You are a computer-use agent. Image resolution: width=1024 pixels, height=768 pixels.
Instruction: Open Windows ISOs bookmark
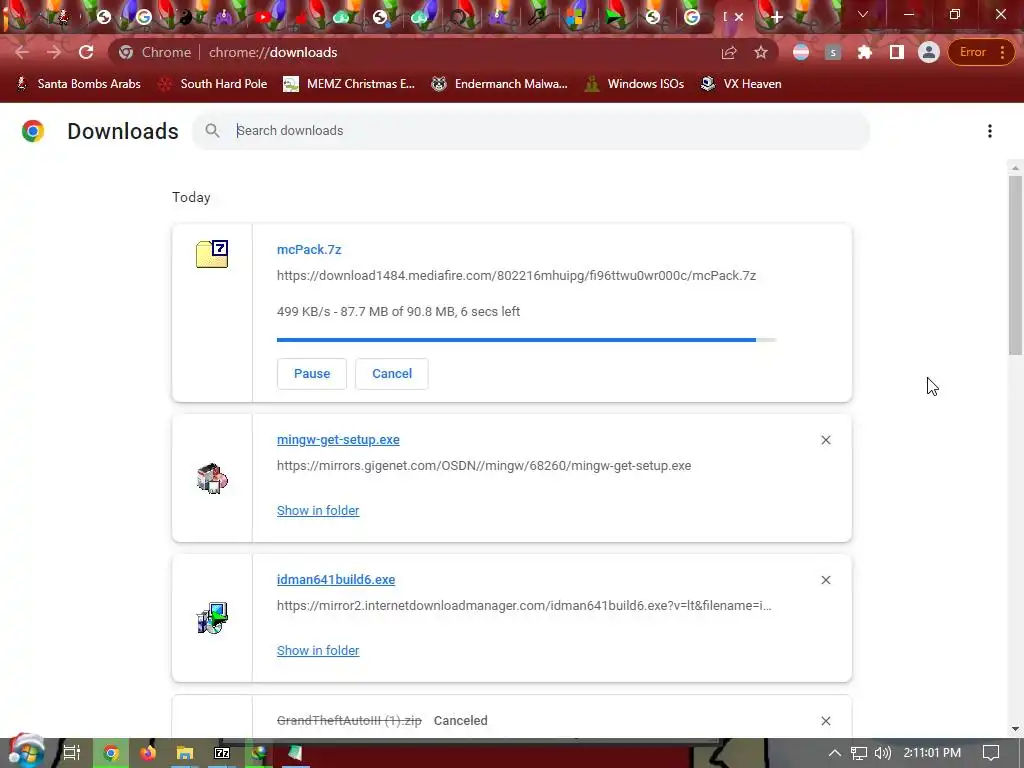click(x=634, y=84)
